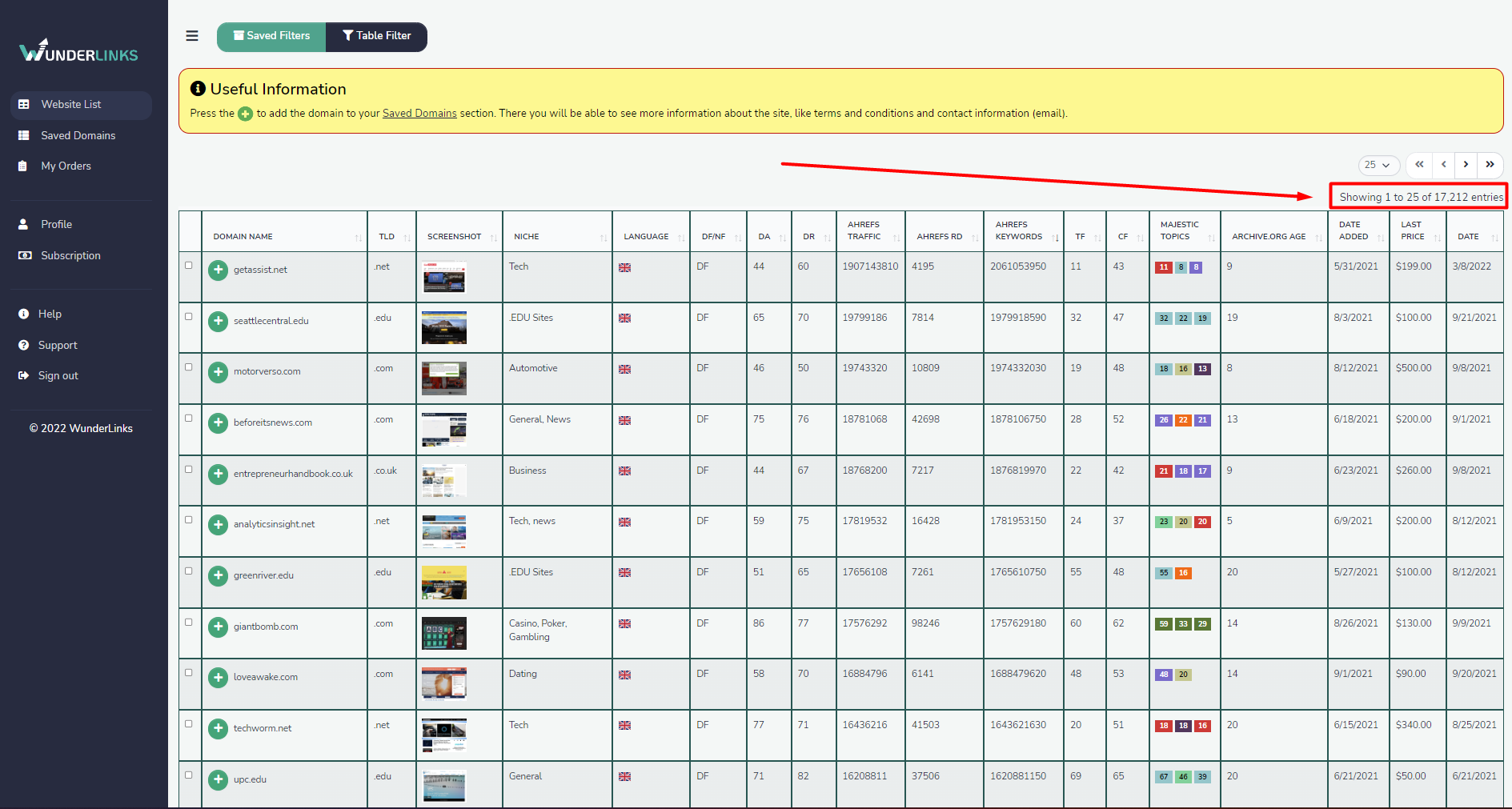Add seattlecentral.edu with green plus icon
The width and height of the screenshot is (1512, 809).
218,322
